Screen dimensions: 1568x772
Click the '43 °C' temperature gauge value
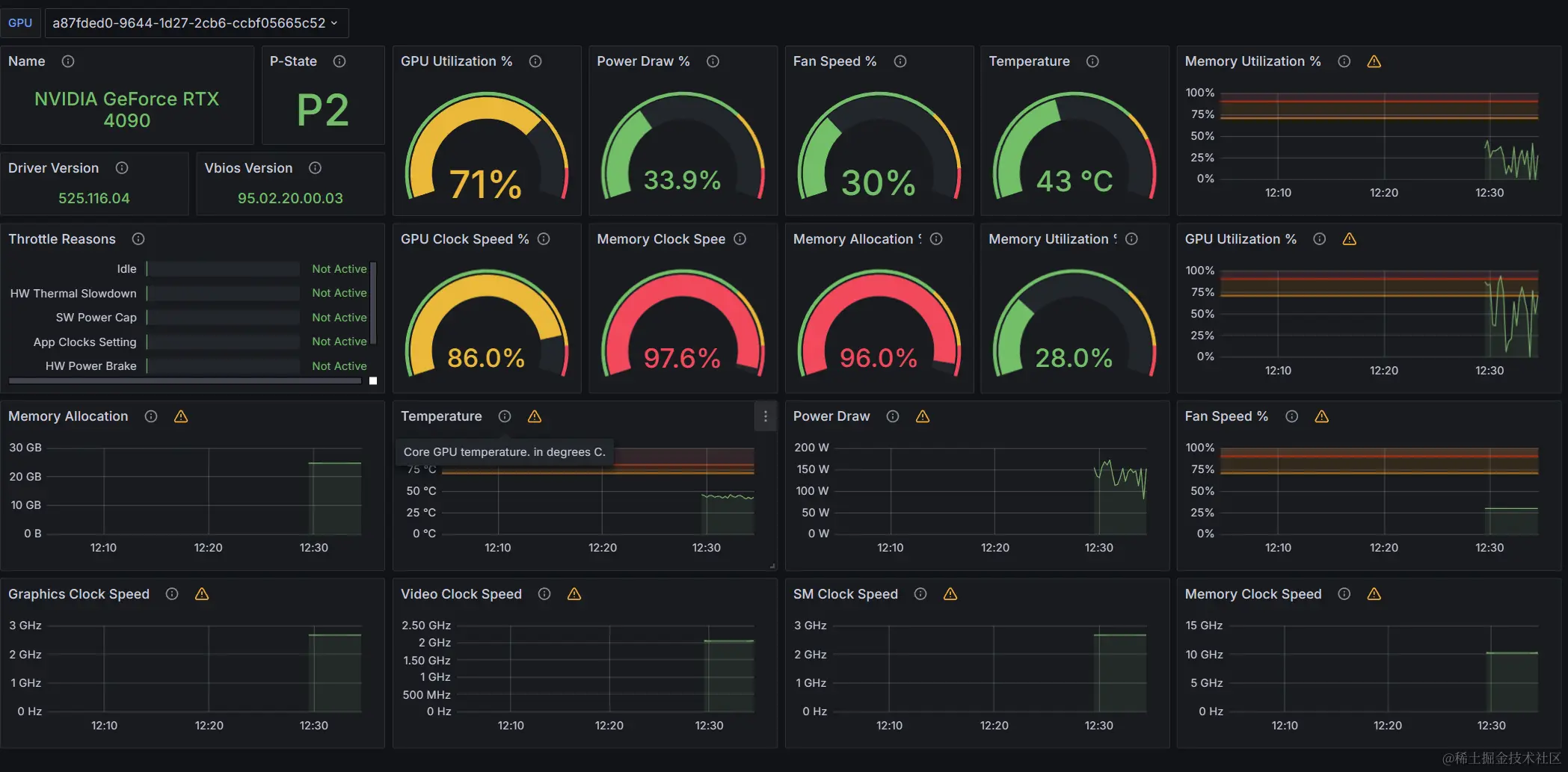coord(1074,181)
